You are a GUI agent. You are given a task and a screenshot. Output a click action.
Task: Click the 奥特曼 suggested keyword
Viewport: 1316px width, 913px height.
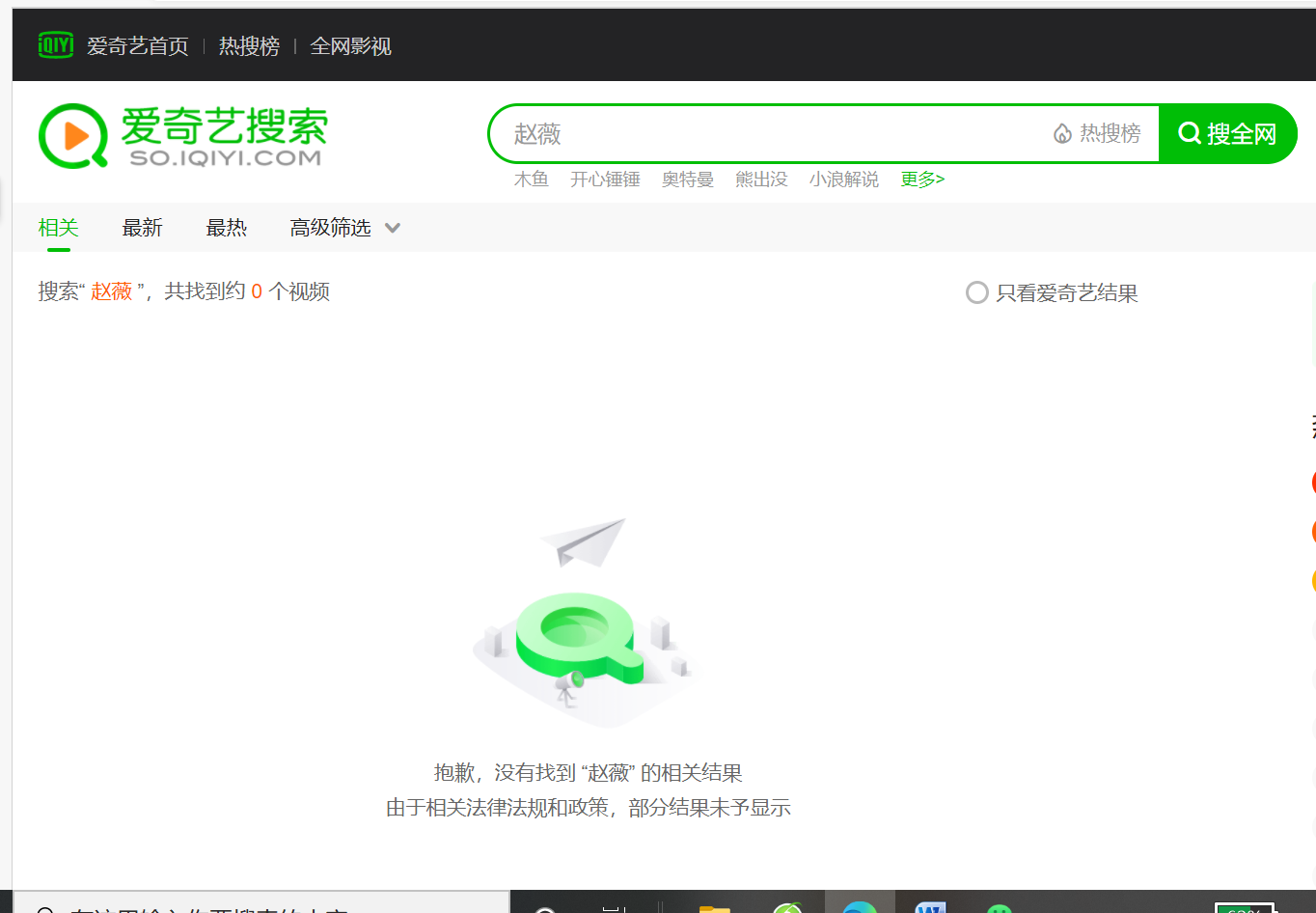687,180
